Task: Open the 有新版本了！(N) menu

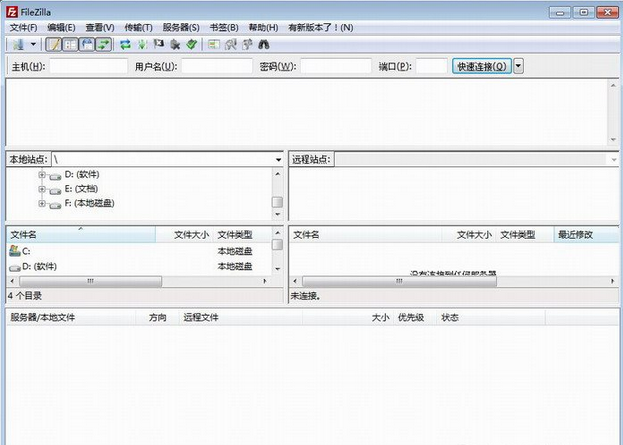Action: click(x=321, y=27)
